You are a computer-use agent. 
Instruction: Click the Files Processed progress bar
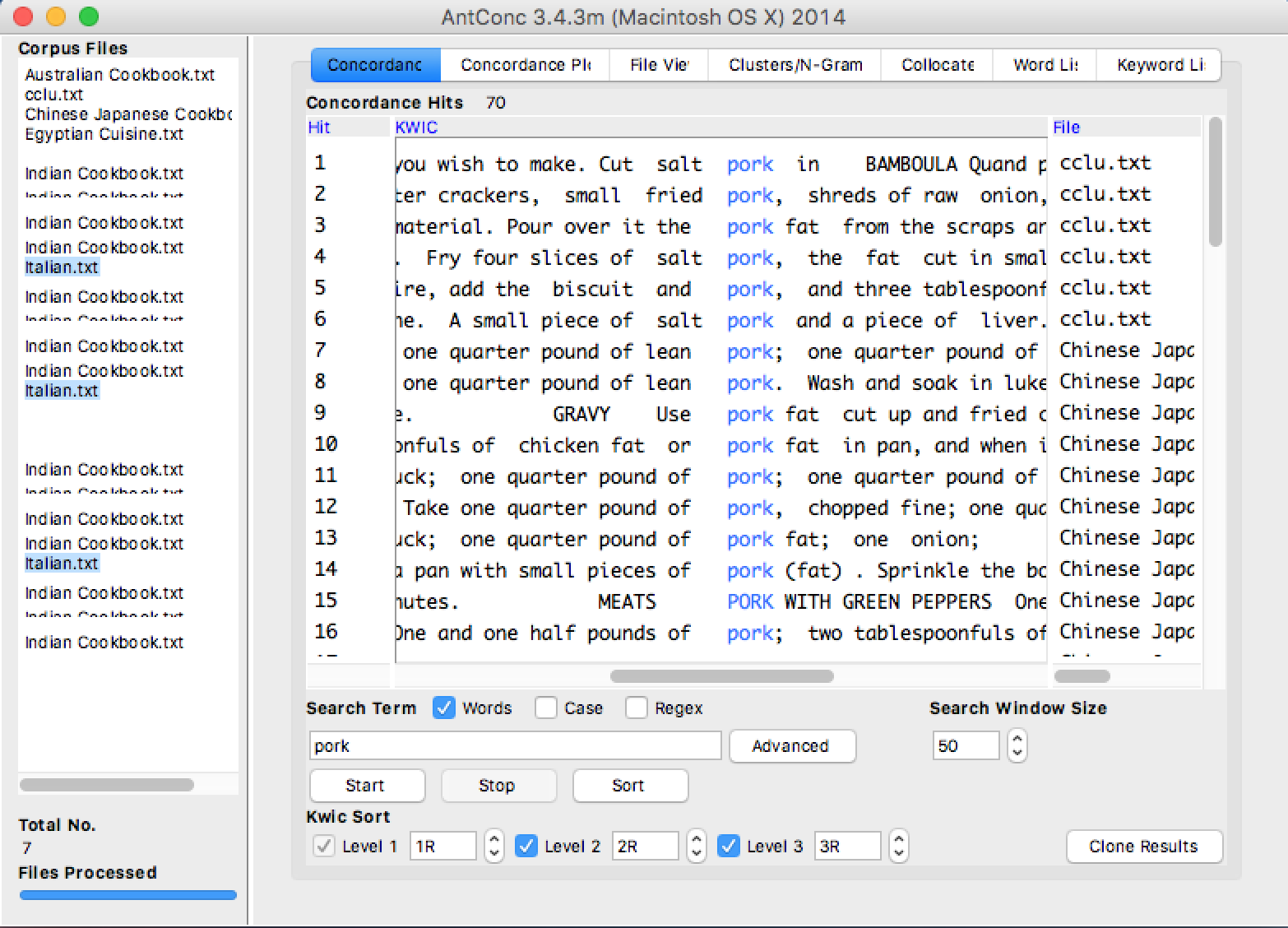127,895
